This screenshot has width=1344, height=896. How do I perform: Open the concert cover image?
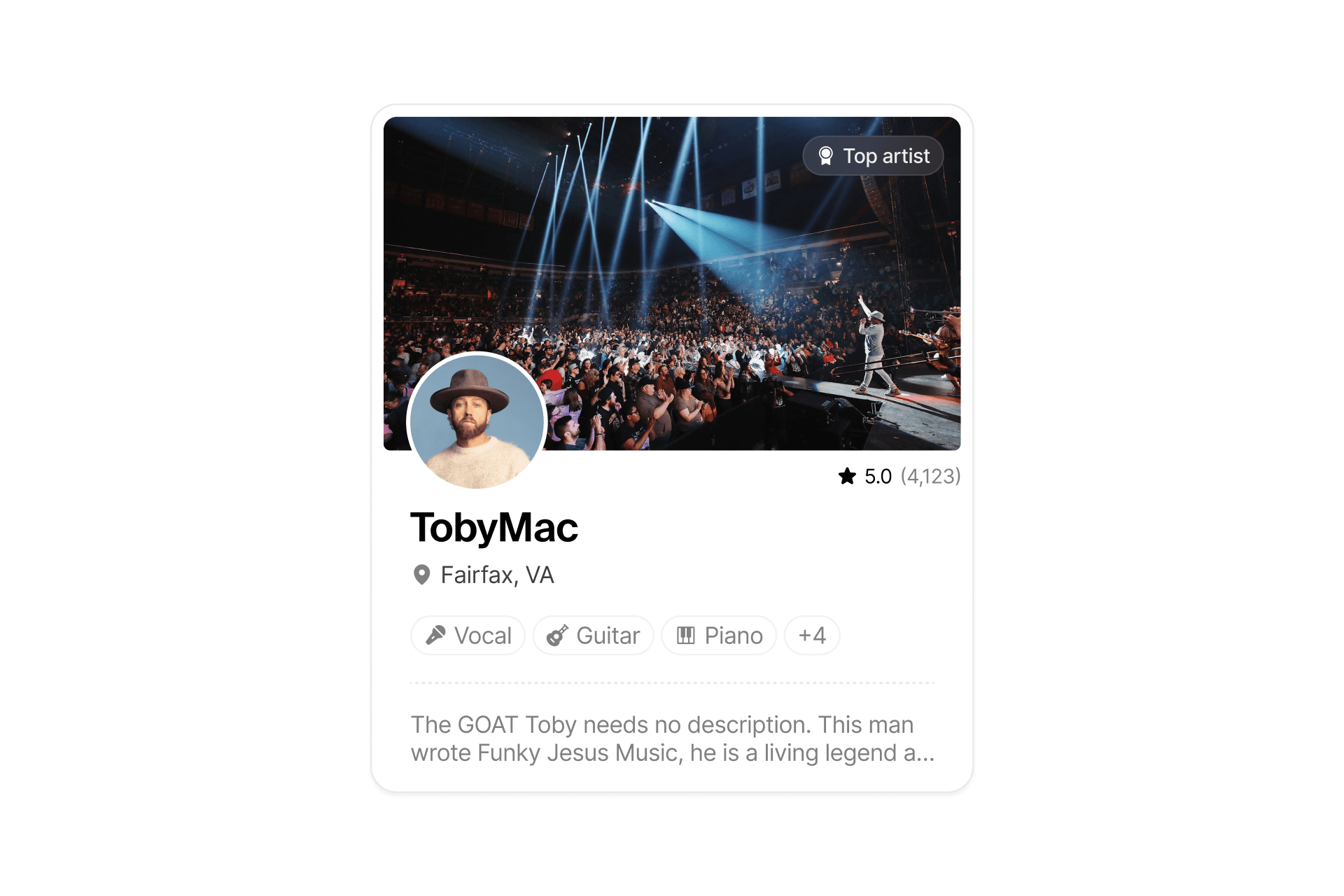(672, 283)
